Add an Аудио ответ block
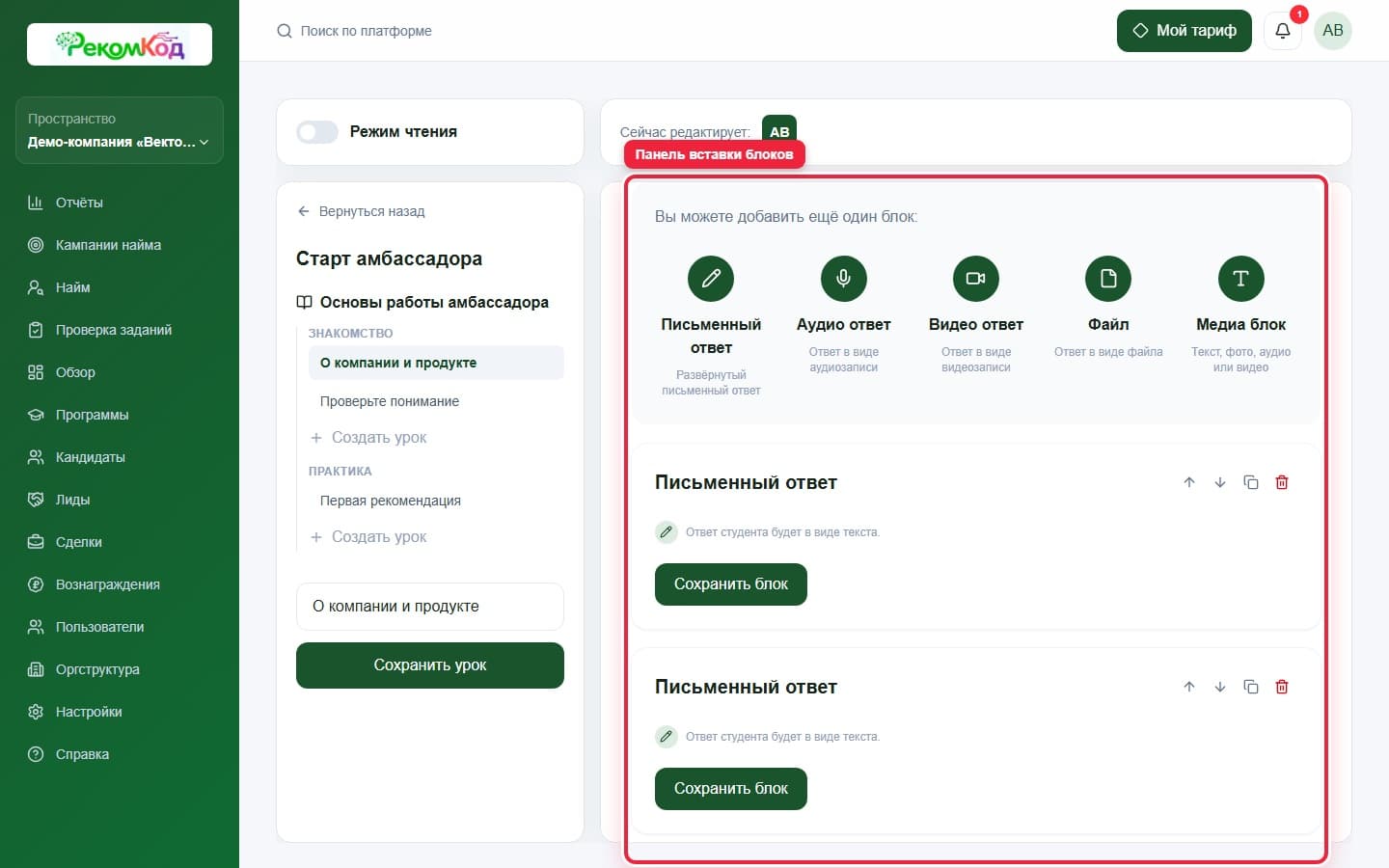 click(x=843, y=279)
